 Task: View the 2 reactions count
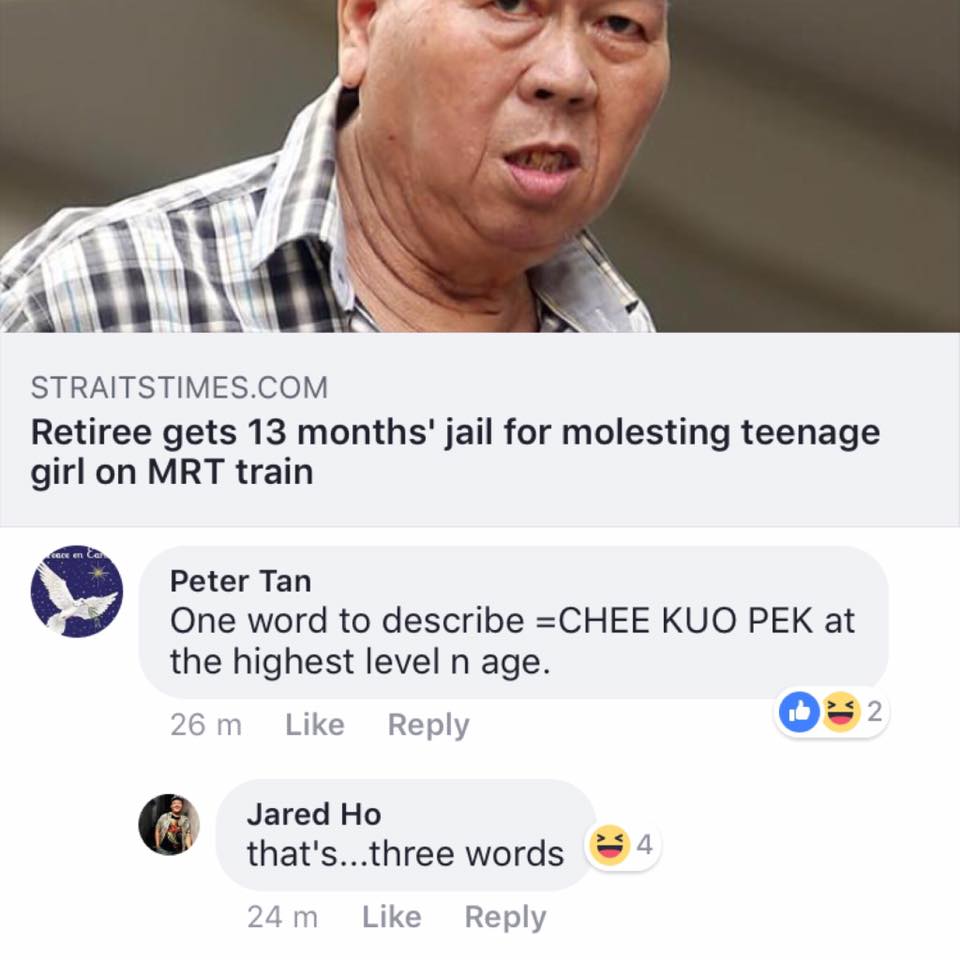click(874, 711)
